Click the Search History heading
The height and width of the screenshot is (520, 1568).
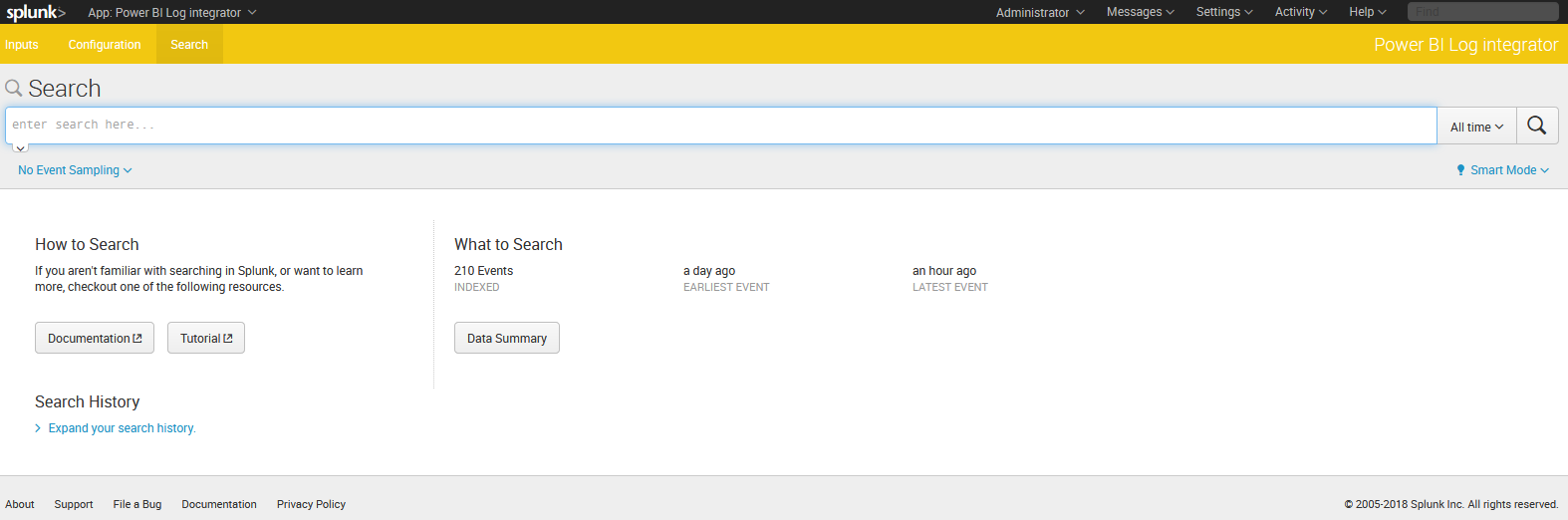click(88, 401)
